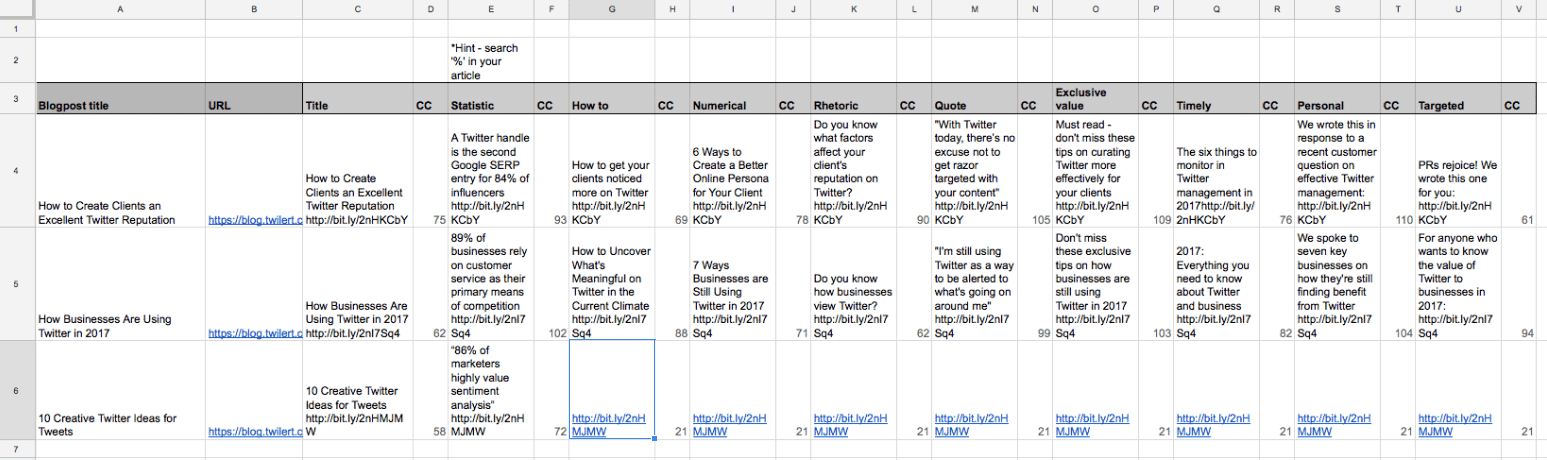Select the column V header

point(1519,9)
